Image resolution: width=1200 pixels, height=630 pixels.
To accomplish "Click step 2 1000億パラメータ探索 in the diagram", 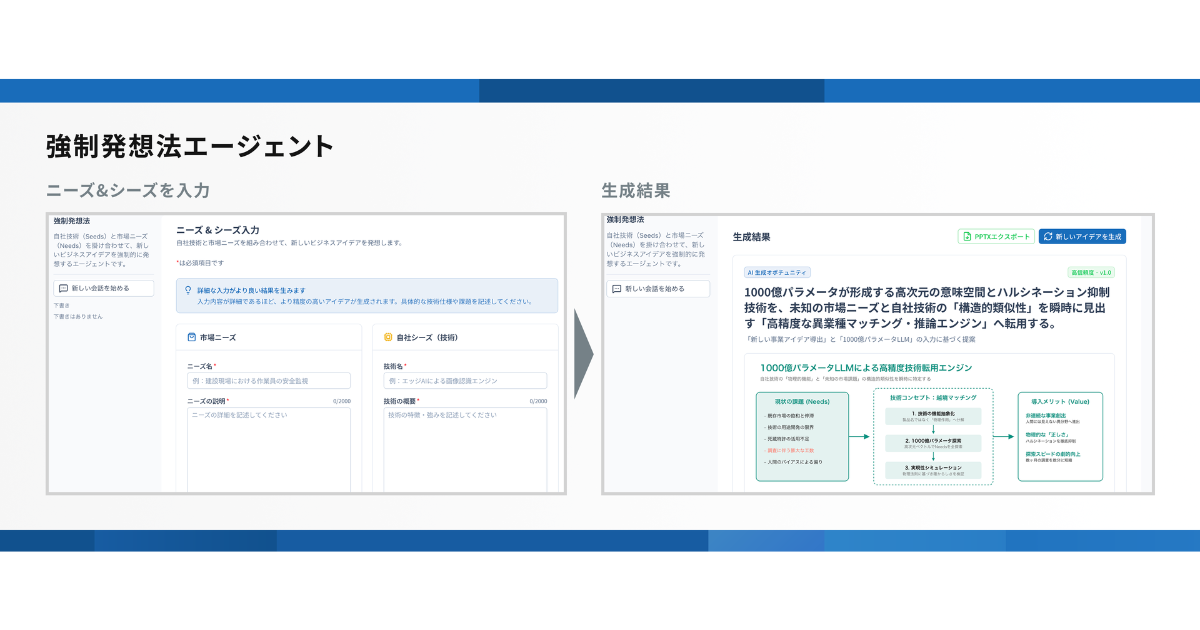I will [x=933, y=441].
